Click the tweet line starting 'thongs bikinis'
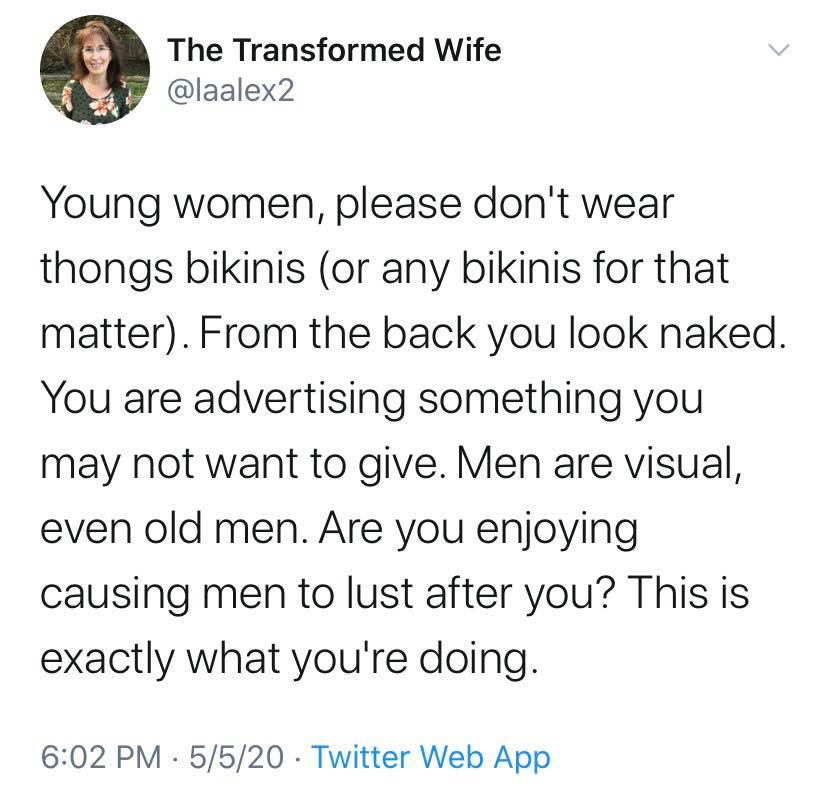 [x=383, y=268]
